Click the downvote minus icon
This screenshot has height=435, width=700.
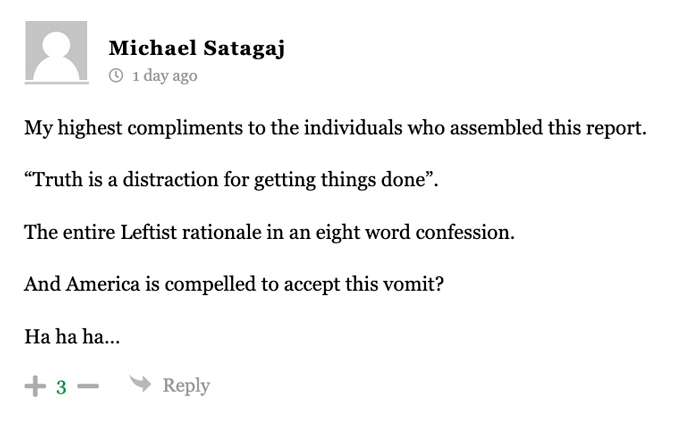coord(88,386)
